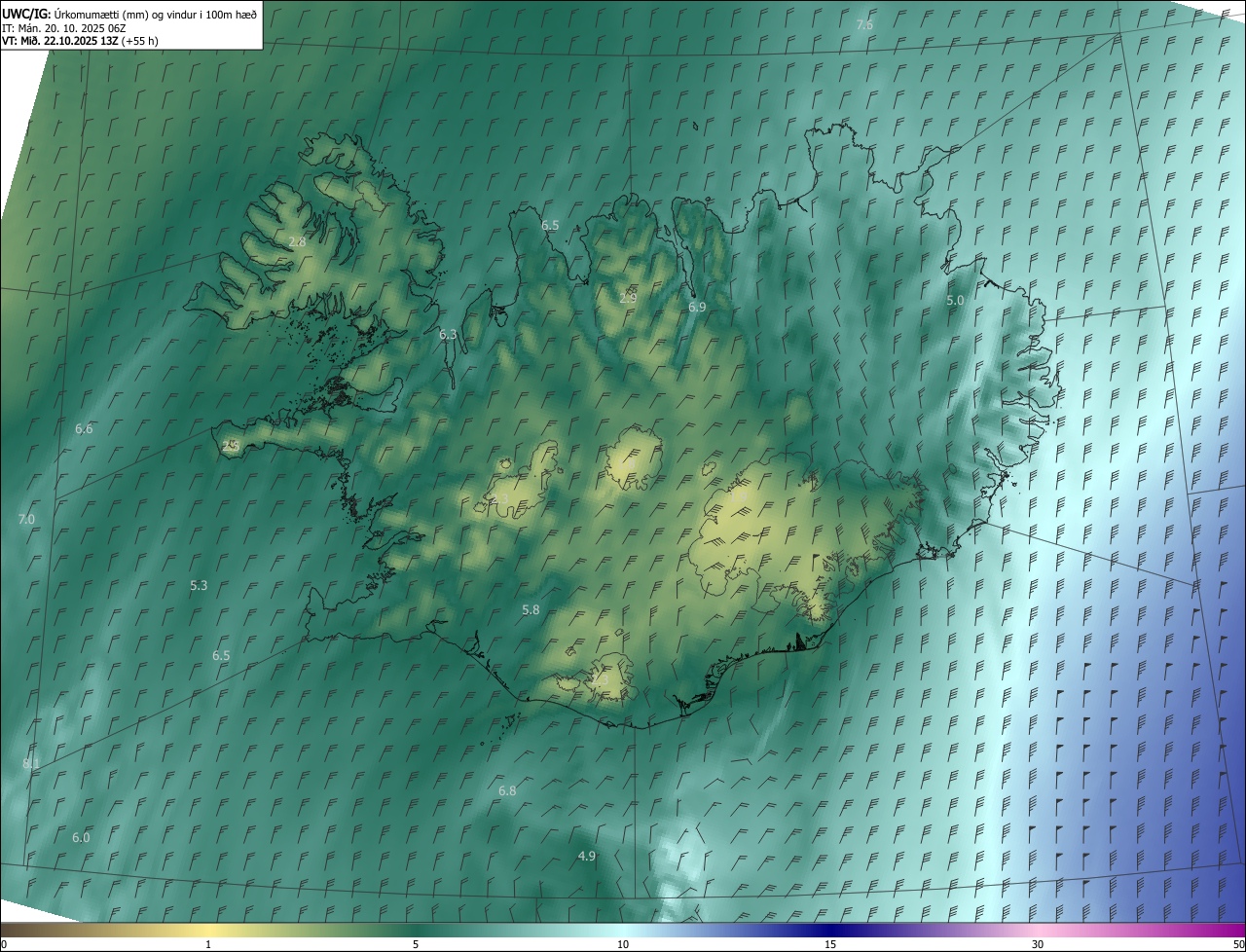Click the 6.5 value southwest of Reykjanes
1246x952 pixels.
221,656
